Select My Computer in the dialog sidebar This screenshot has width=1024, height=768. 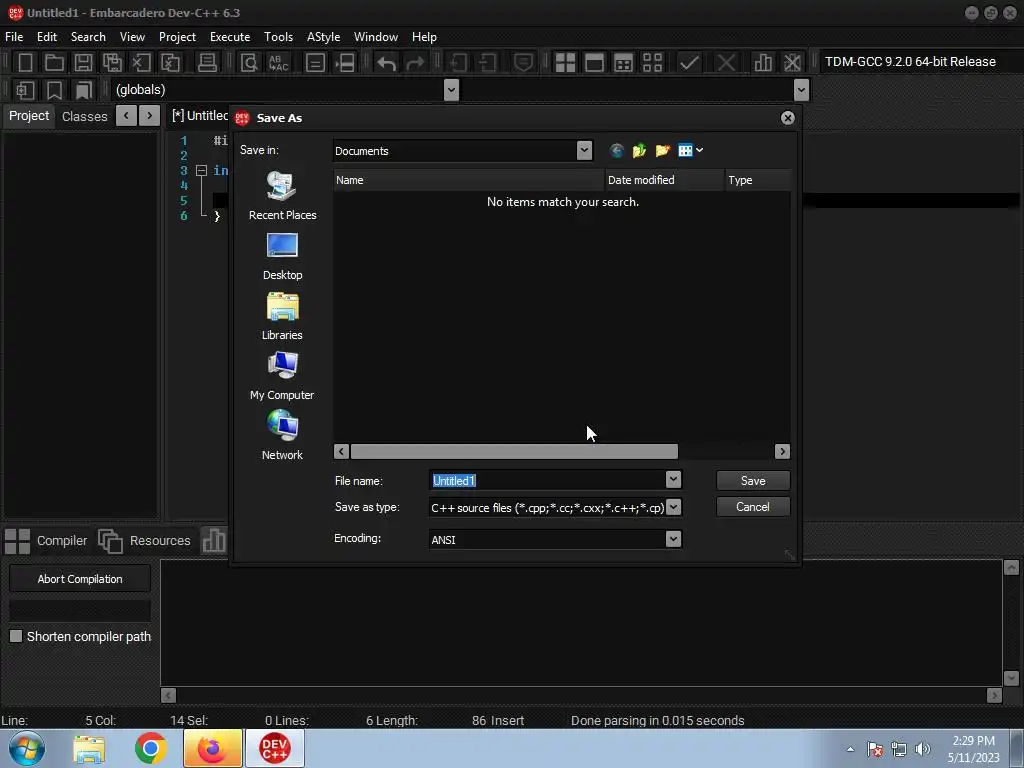[282, 376]
